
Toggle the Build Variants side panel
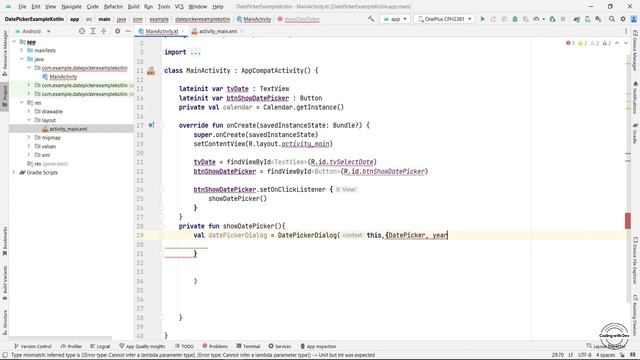4,282
